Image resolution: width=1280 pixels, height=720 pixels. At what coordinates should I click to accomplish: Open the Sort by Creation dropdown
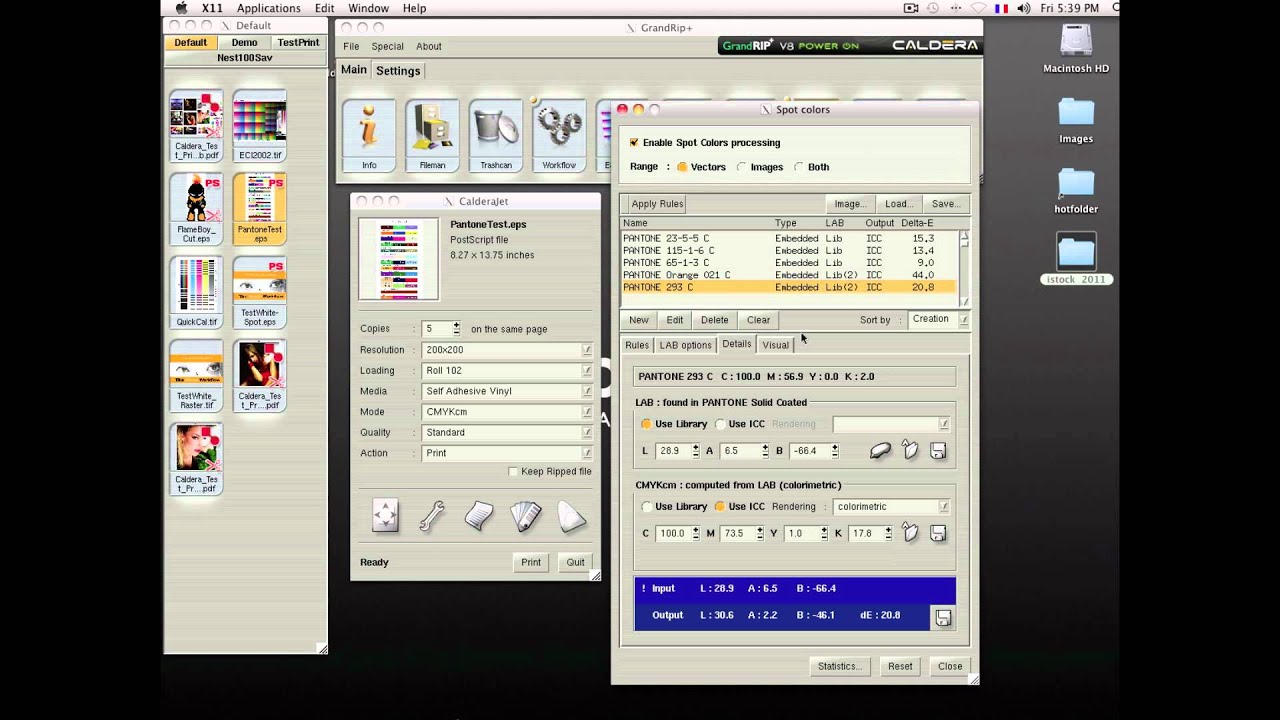coord(938,319)
